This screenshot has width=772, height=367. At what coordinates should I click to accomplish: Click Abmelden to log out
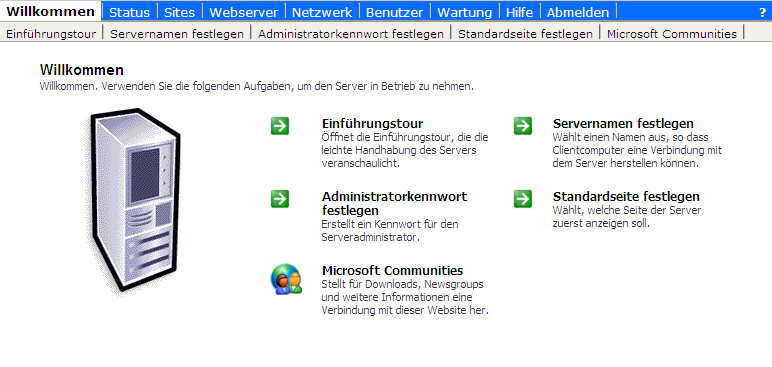578,12
